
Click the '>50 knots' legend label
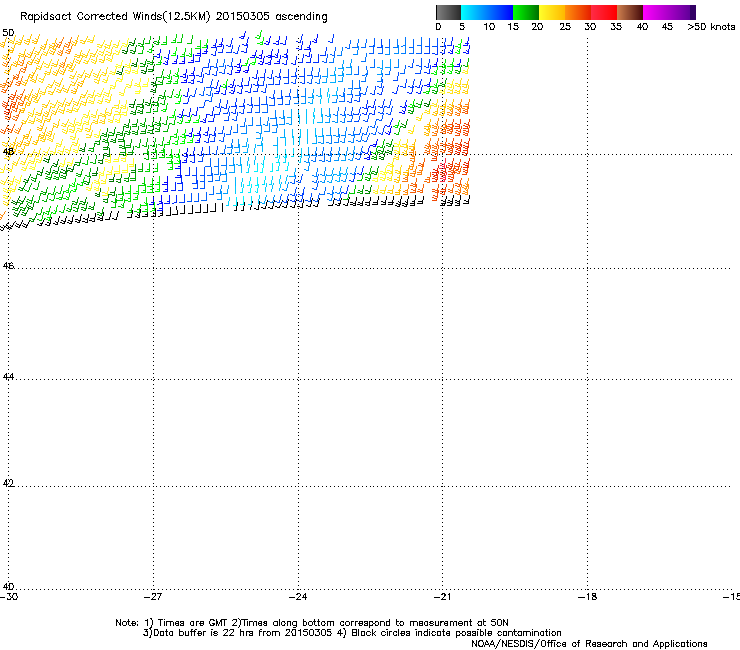coord(711,27)
